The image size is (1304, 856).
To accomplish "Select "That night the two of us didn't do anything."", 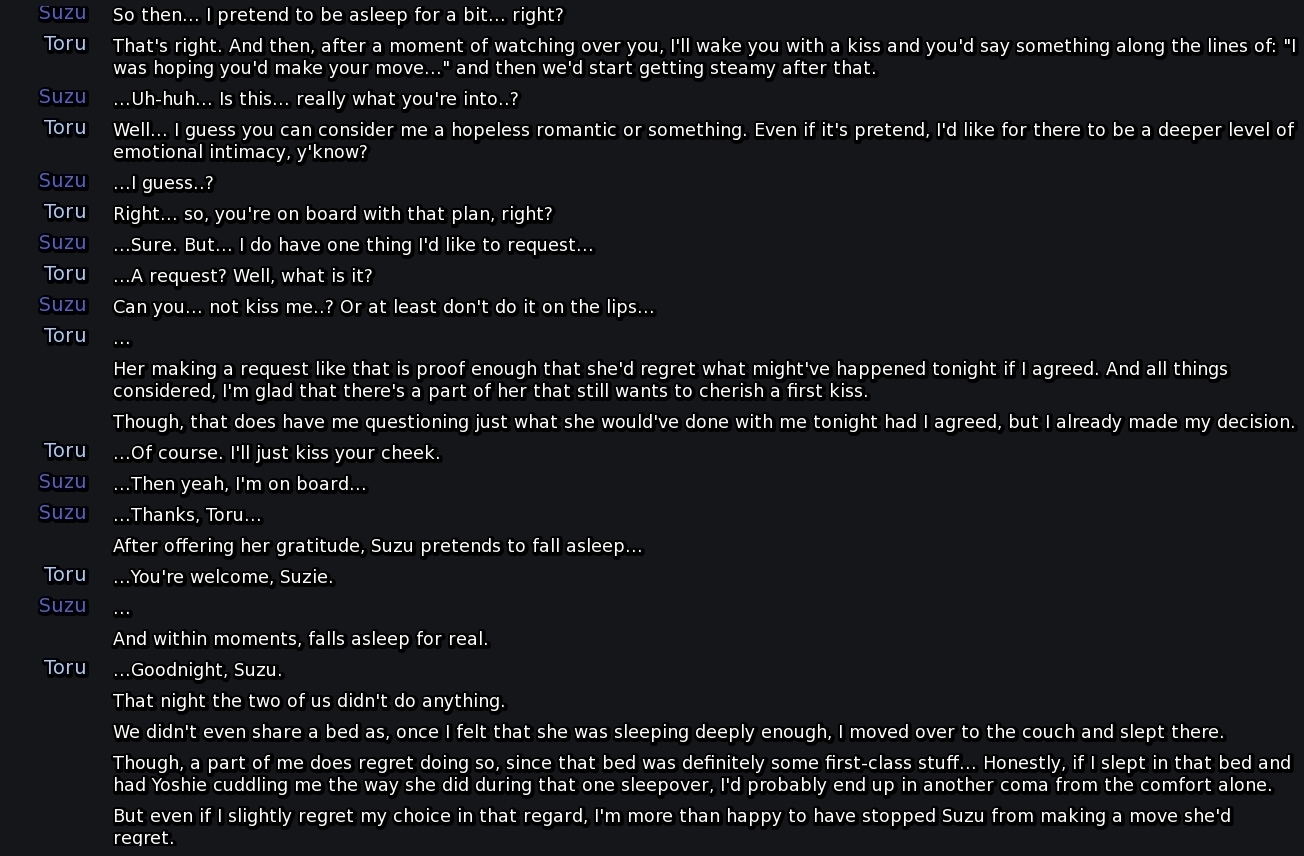I will coord(309,701).
